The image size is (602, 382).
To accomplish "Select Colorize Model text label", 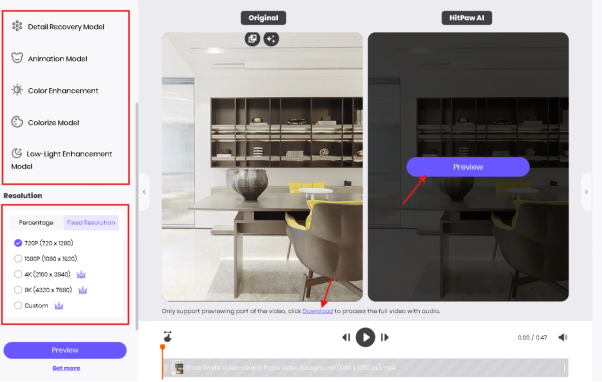I will coord(53,122).
